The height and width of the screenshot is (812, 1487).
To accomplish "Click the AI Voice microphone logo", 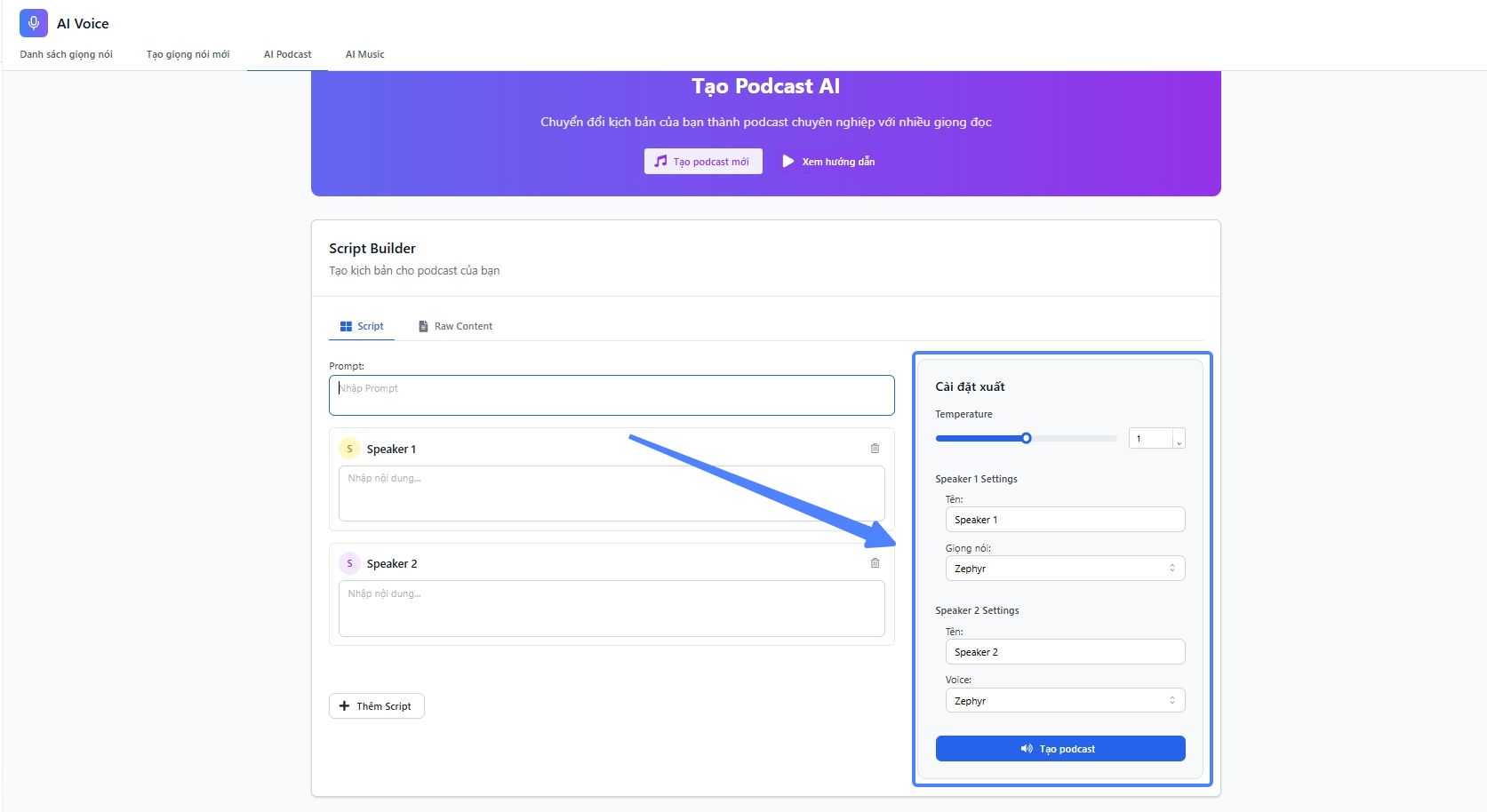I will tap(34, 23).
